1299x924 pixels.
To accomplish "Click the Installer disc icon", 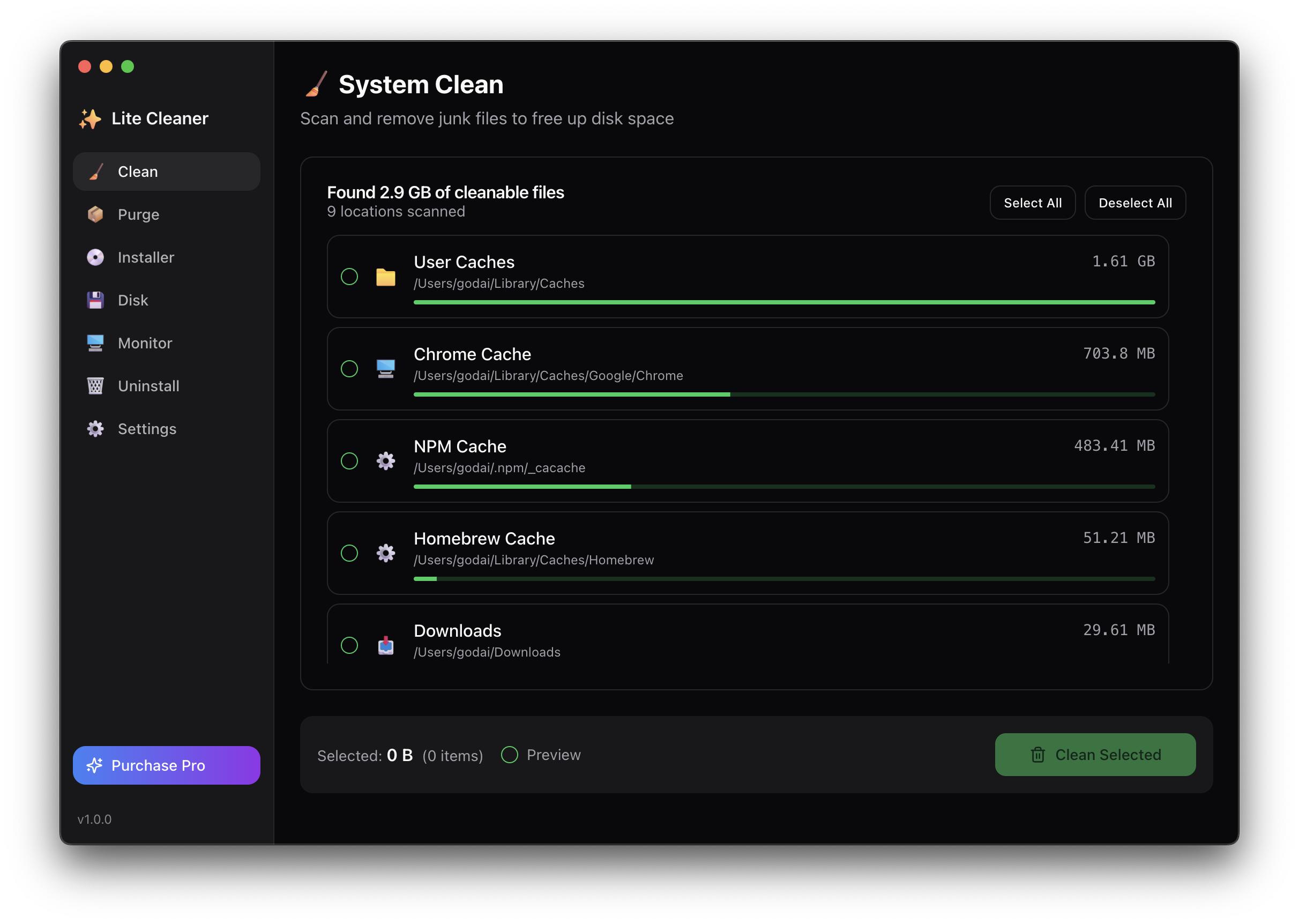I will pos(95,257).
